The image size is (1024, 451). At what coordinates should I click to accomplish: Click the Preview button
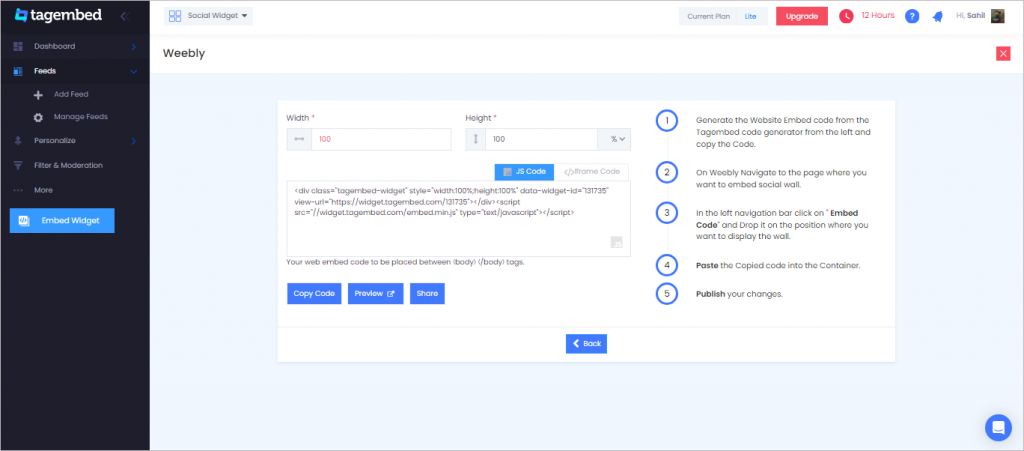(376, 294)
